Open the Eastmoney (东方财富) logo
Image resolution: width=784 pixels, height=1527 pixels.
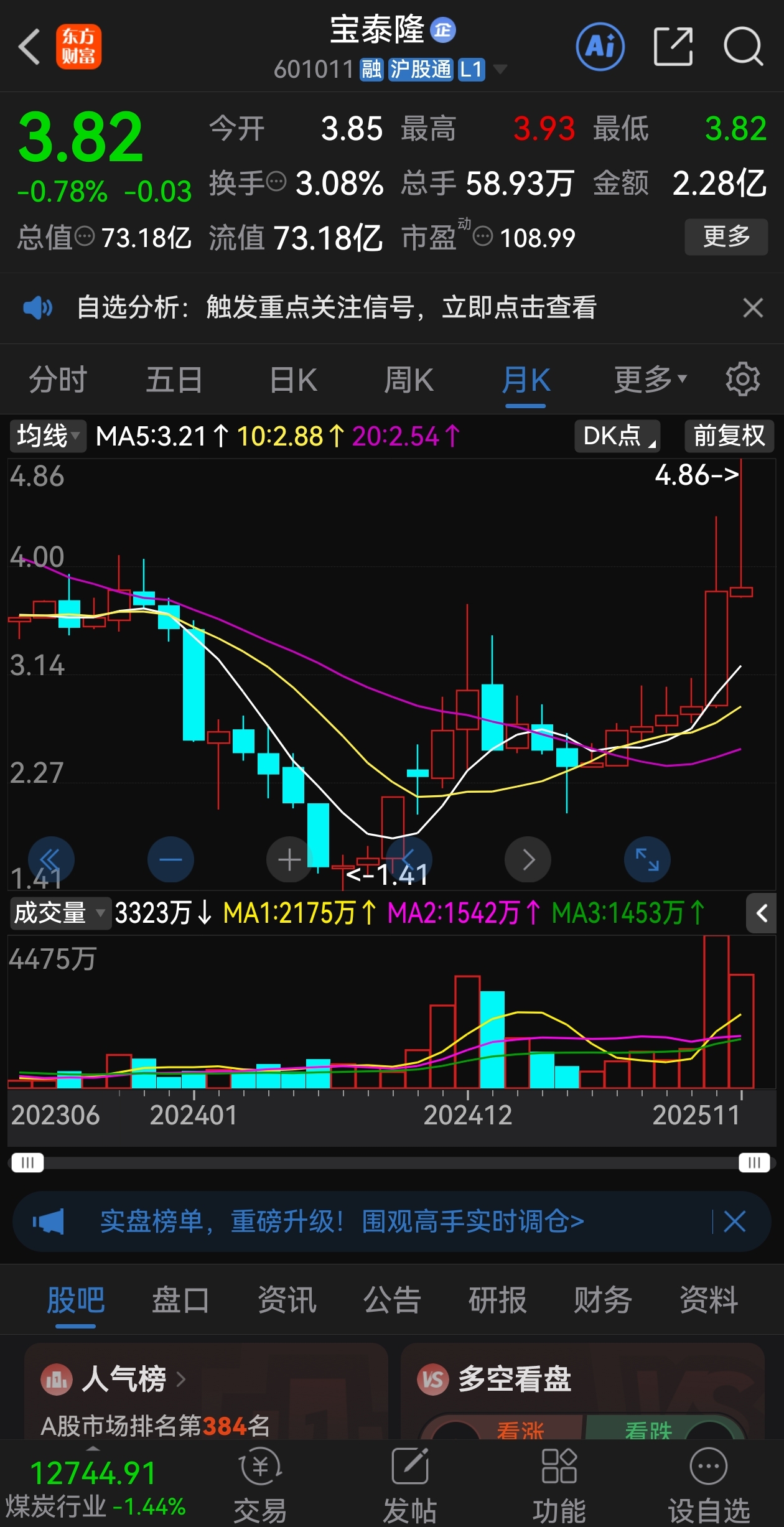(x=78, y=47)
